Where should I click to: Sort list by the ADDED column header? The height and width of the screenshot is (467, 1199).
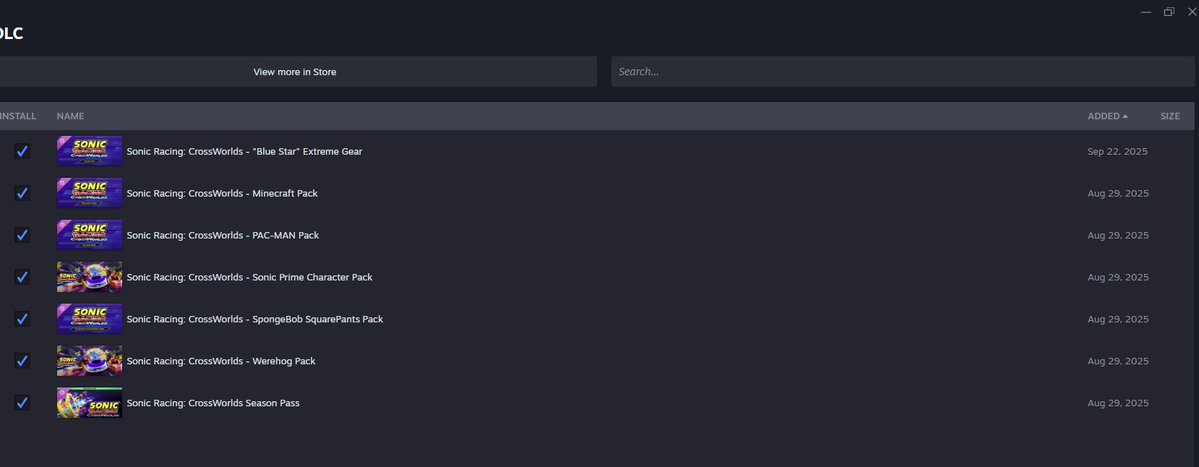tap(1107, 116)
